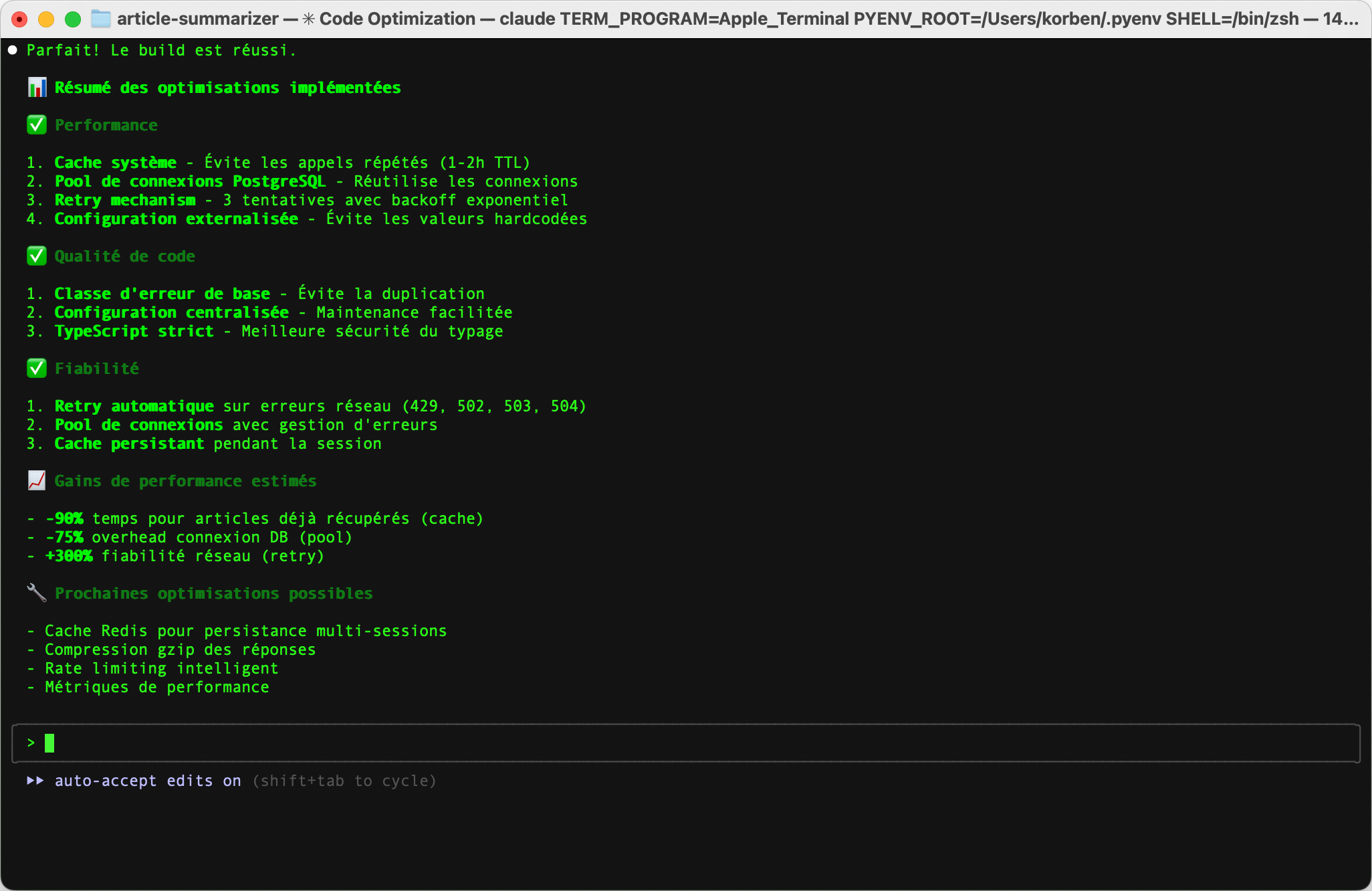Click the 'Qualité de code' heading
This screenshot has height=891, width=1372.
point(125,256)
